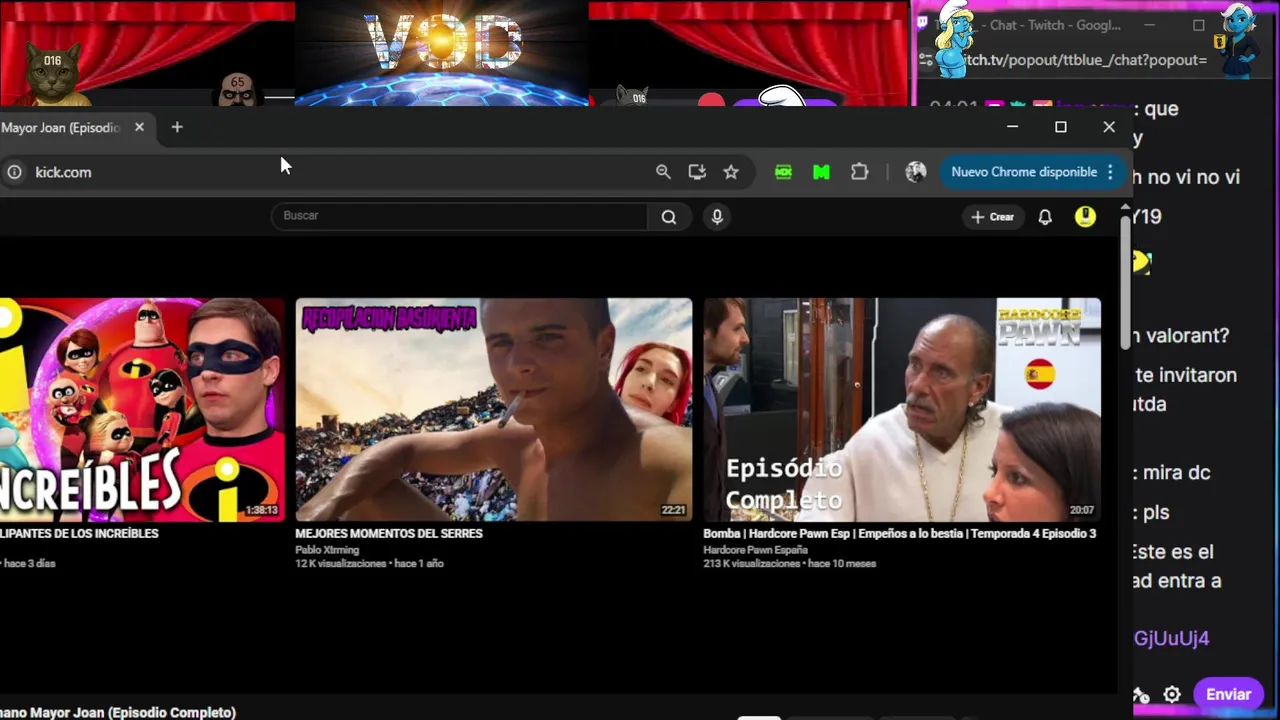Viewport: 1280px width, 720px height.
Task: Close the Mayor Joan episode tab
Action: [x=139, y=127]
